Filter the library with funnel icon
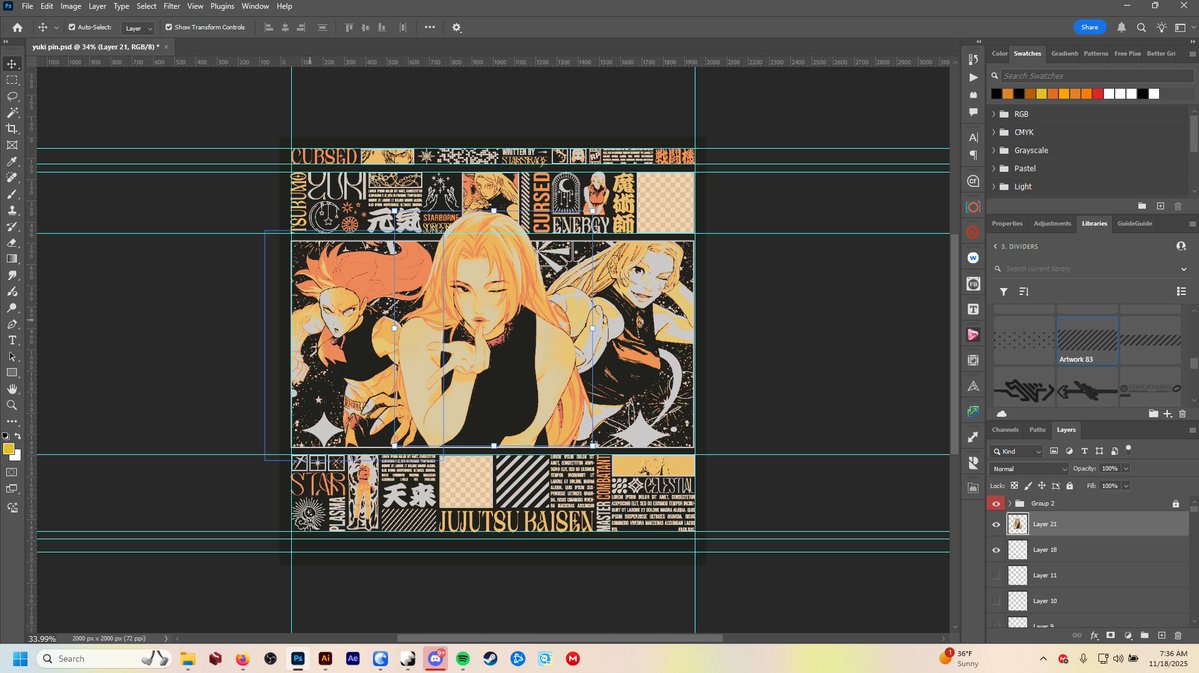 [1003, 291]
